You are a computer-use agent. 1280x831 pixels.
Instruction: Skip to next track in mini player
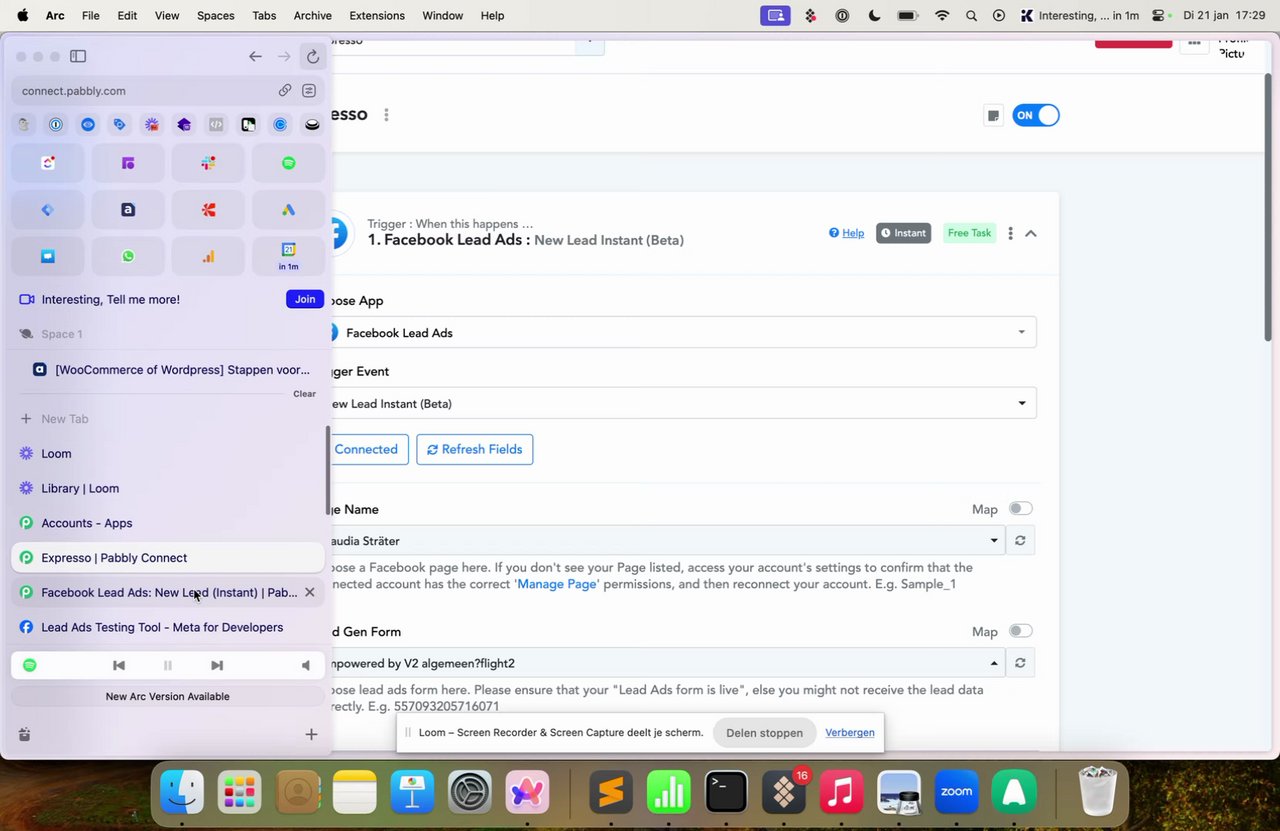click(217, 665)
